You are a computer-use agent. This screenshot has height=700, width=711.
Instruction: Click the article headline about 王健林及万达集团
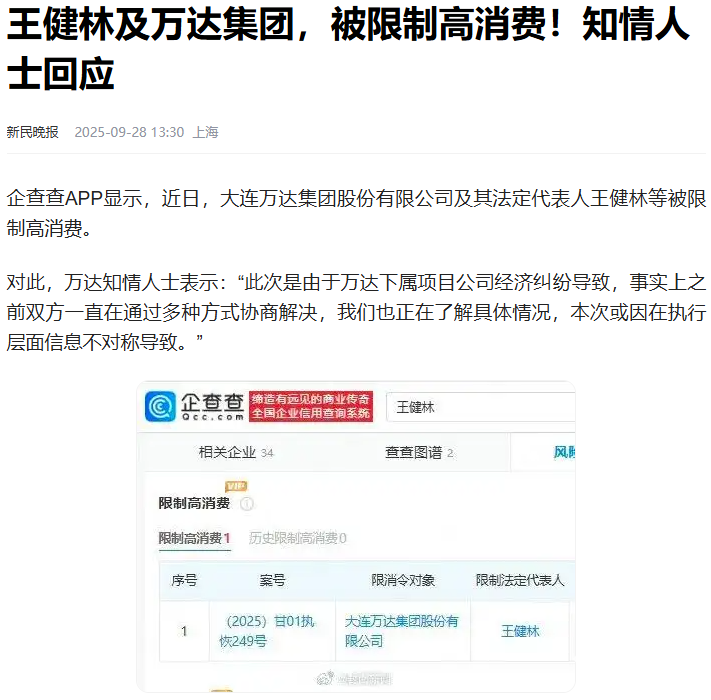[348, 49]
